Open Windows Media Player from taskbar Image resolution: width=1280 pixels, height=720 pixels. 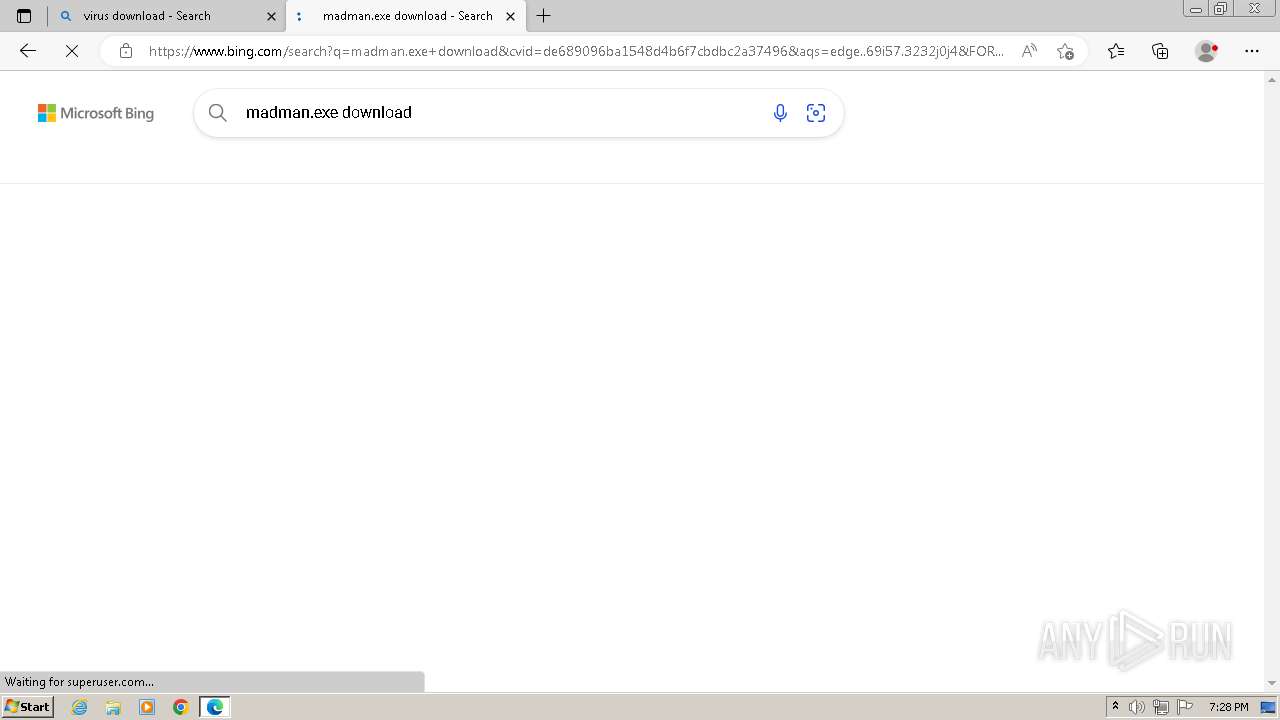tap(147, 707)
